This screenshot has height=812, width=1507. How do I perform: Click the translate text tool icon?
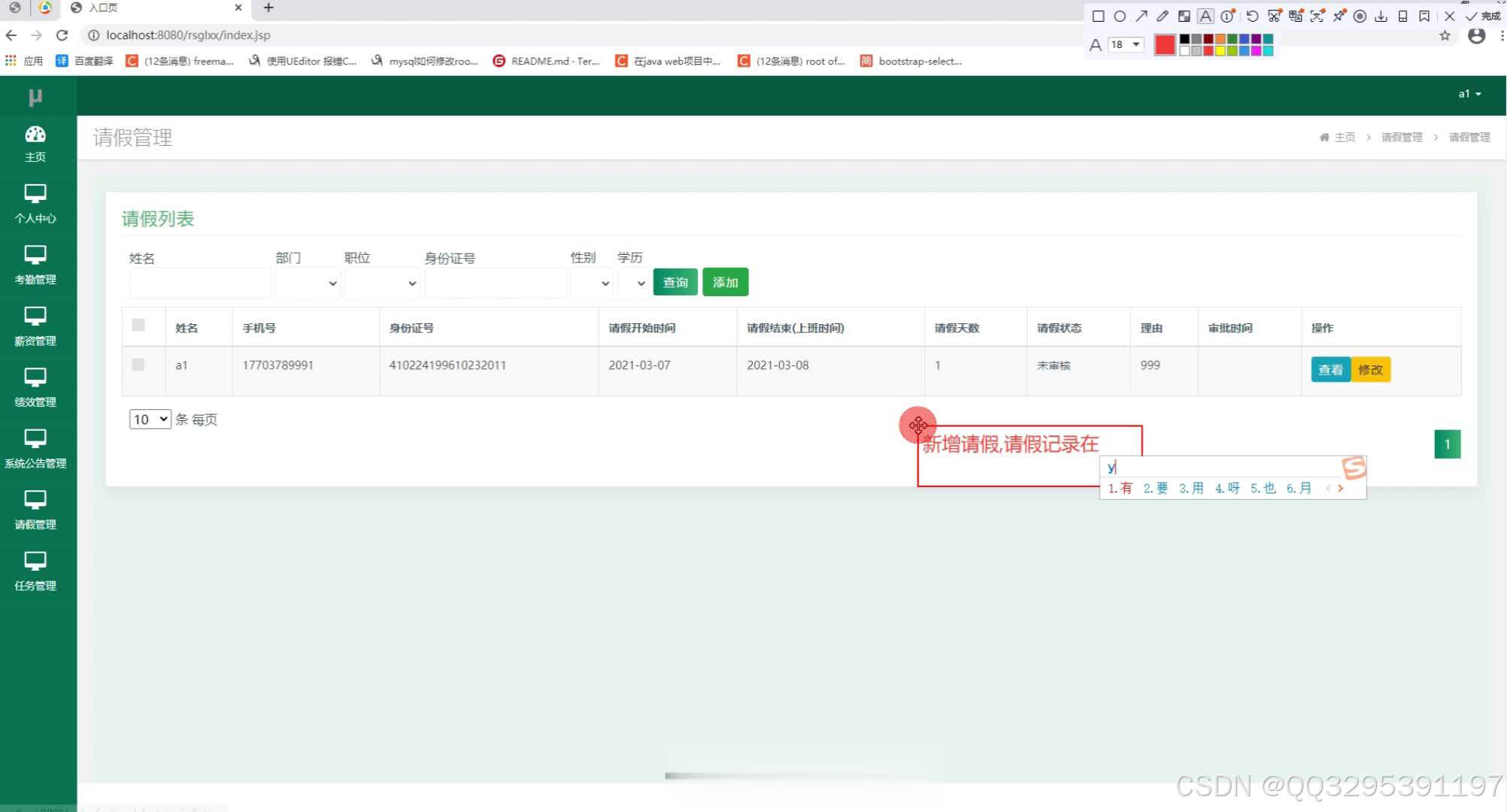pyautogui.click(x=1296, y=16)
